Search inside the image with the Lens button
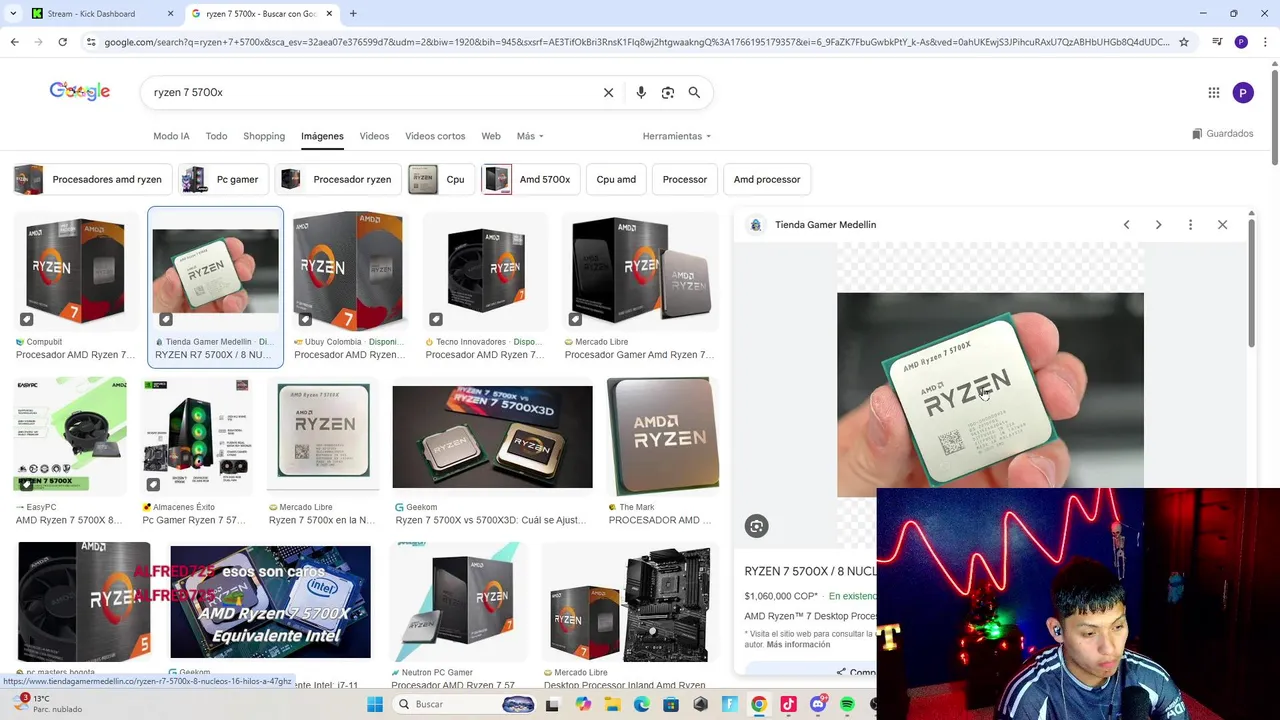 tap(756, 526)
